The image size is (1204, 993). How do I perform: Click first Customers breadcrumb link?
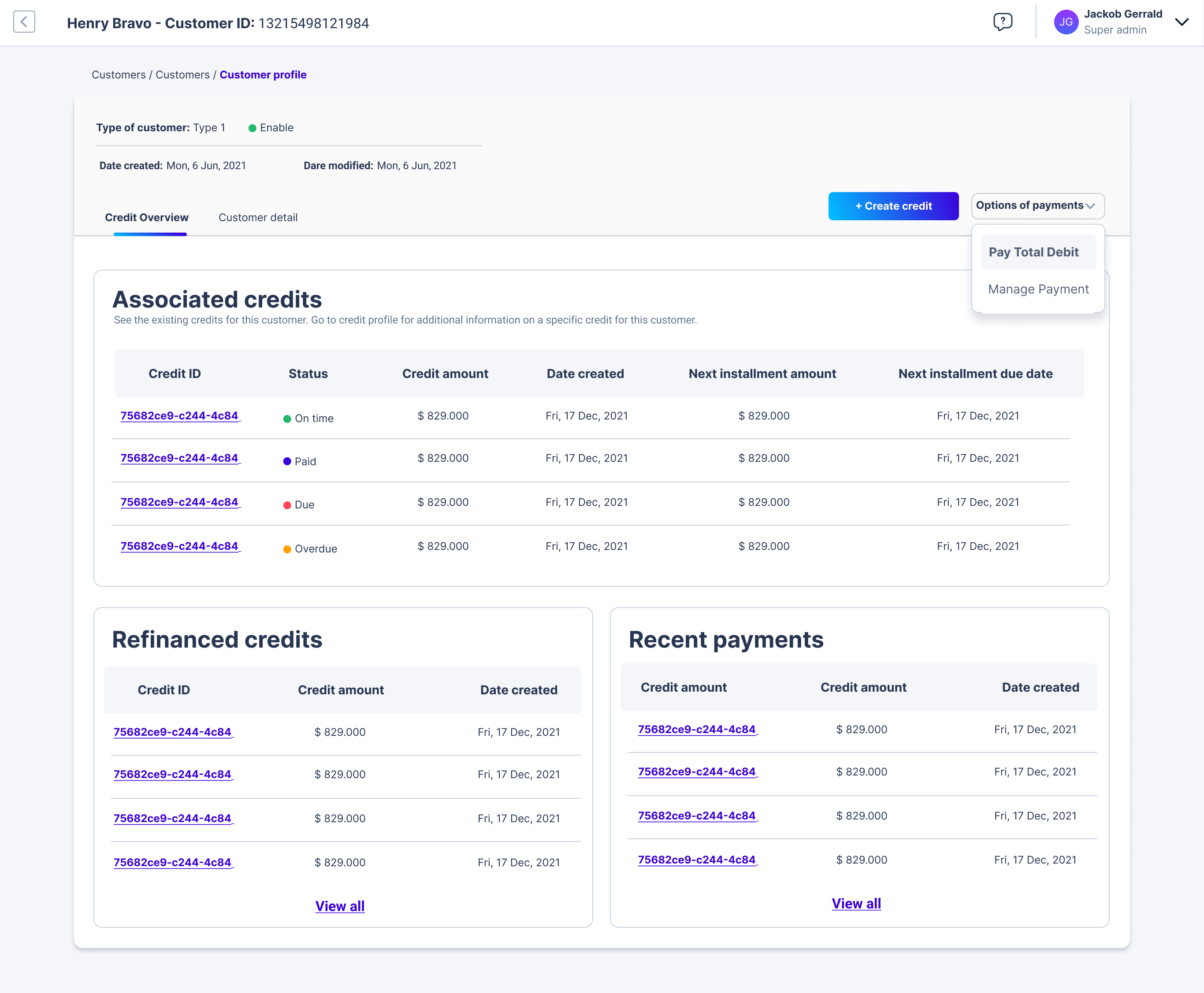(119, 75)
